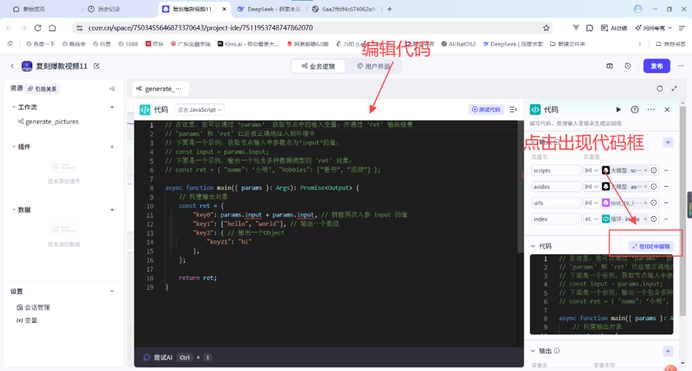Add a new workflow with plus icon
Viewport: 692px width, 371px height.
pos(112,107)
